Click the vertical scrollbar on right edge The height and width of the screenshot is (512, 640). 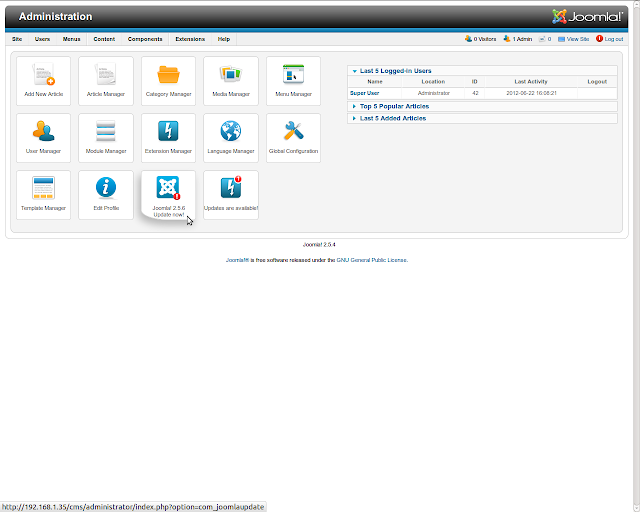coord(637,256)
